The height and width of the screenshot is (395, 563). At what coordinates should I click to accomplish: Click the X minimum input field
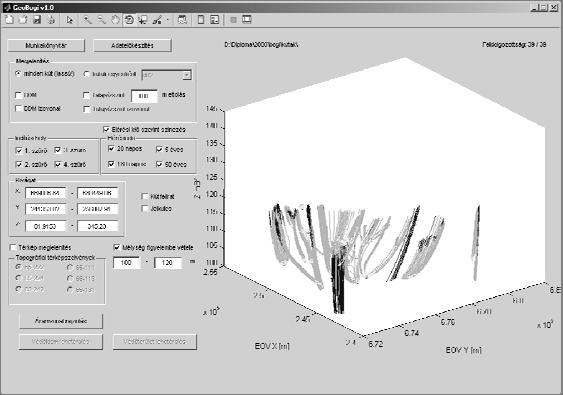pos(46,193)
